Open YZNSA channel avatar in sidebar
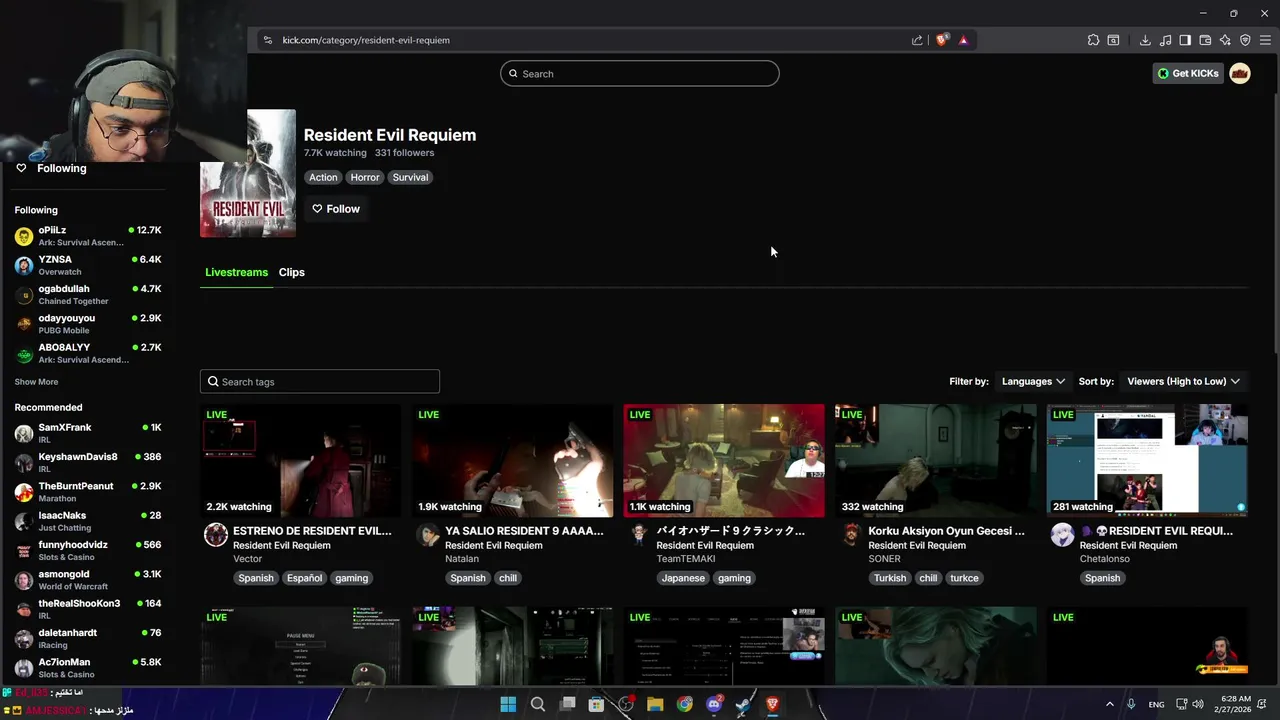This screenshot has height=720, width=1280. 24,265
